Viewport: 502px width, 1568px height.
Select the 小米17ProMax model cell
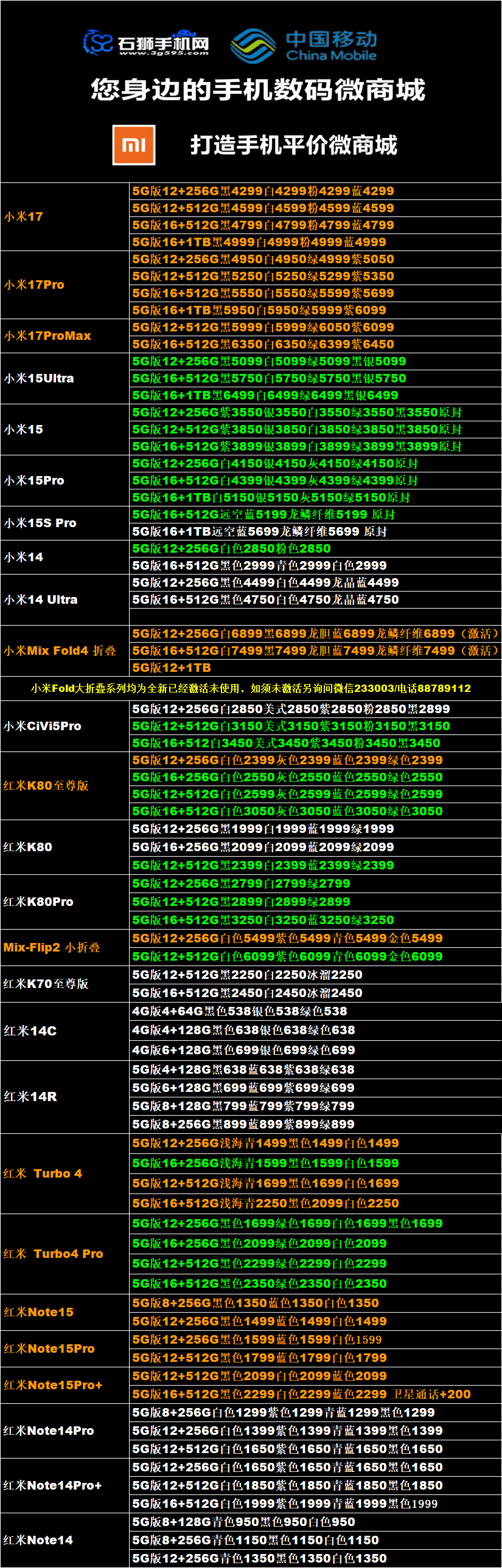(x=47, y=336)
